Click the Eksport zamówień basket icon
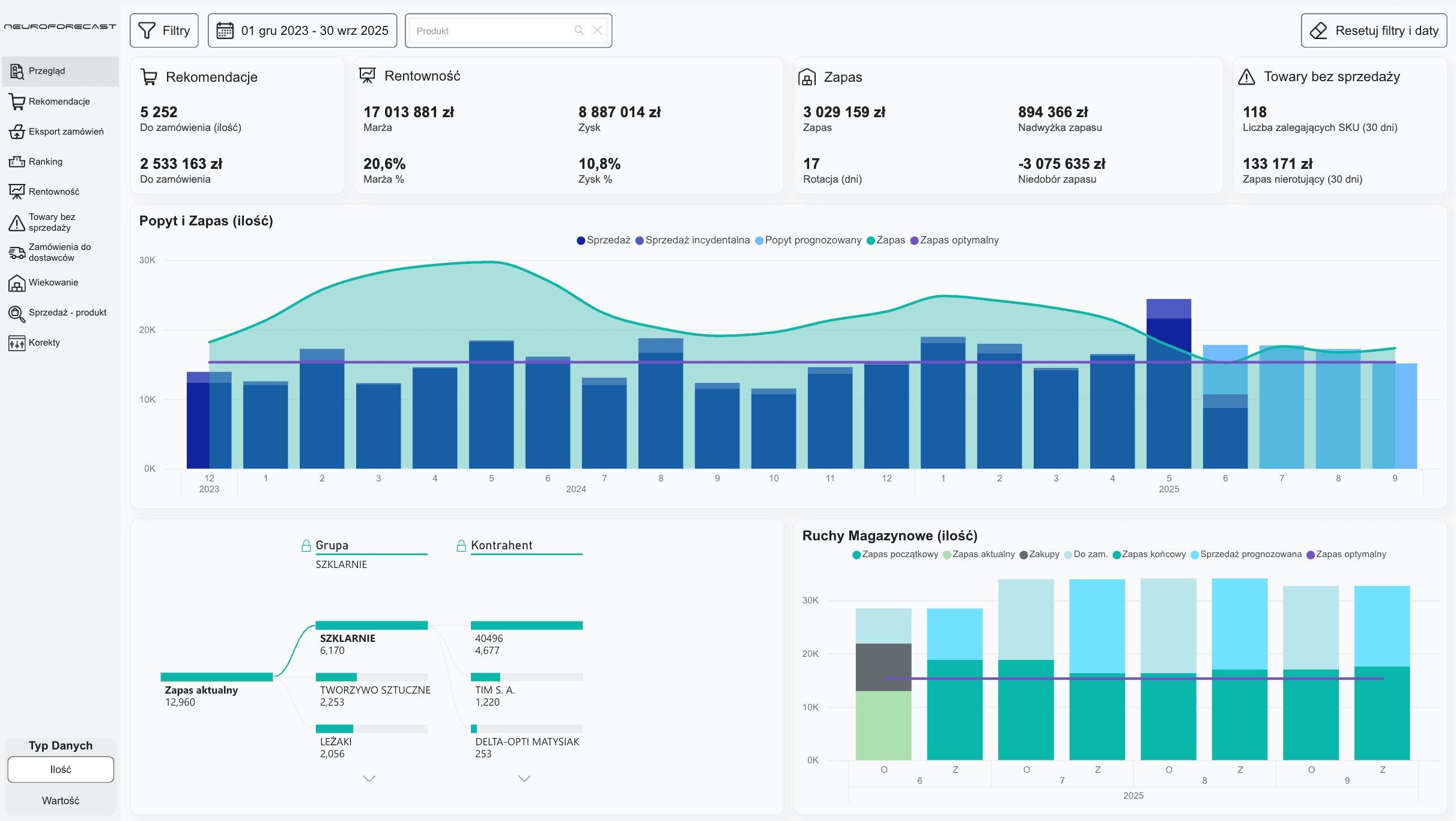Image resolution: width=1456 pixels, height=821 pixels. pos(17,132)
